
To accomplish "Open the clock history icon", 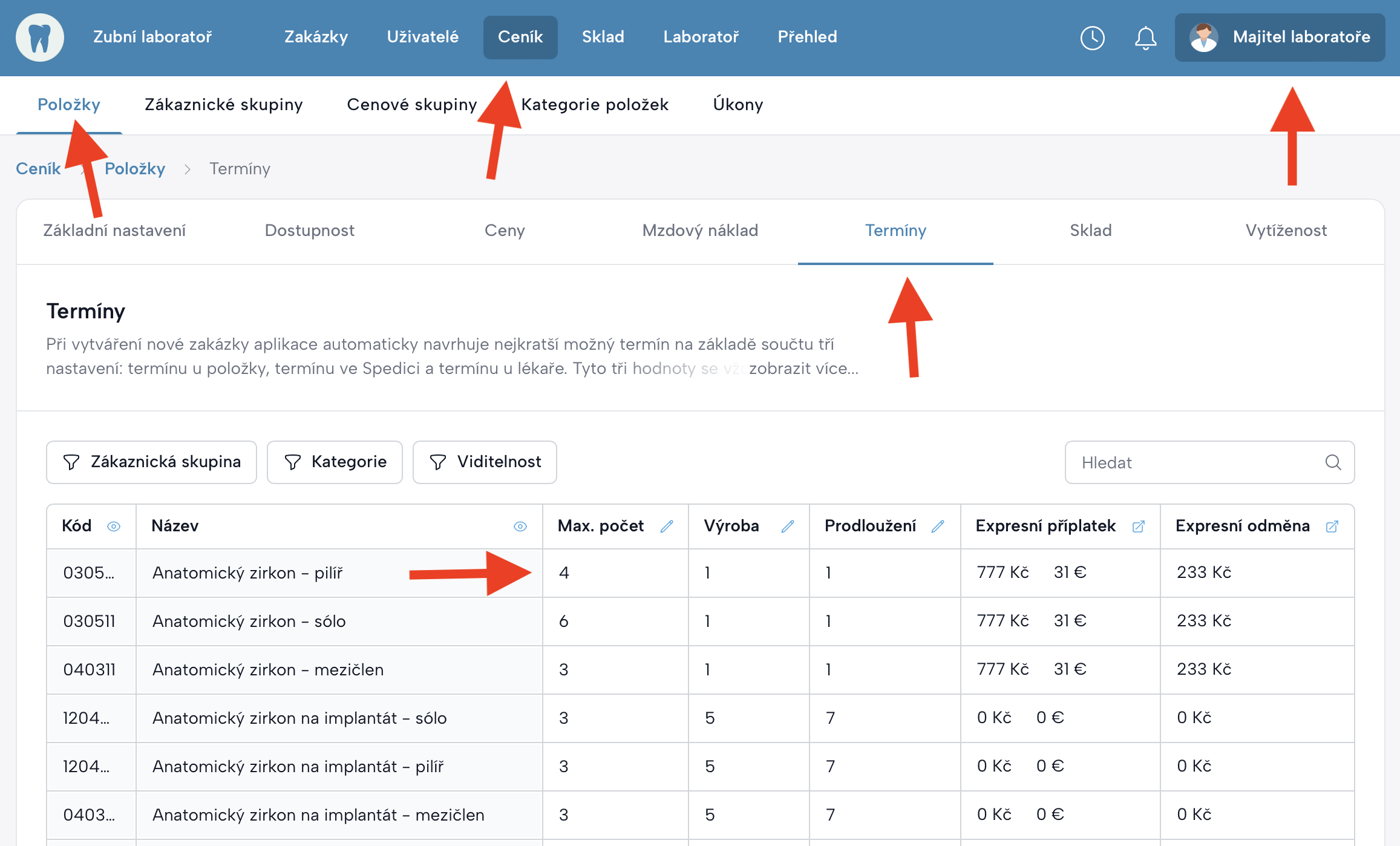I will point(1092,38).
